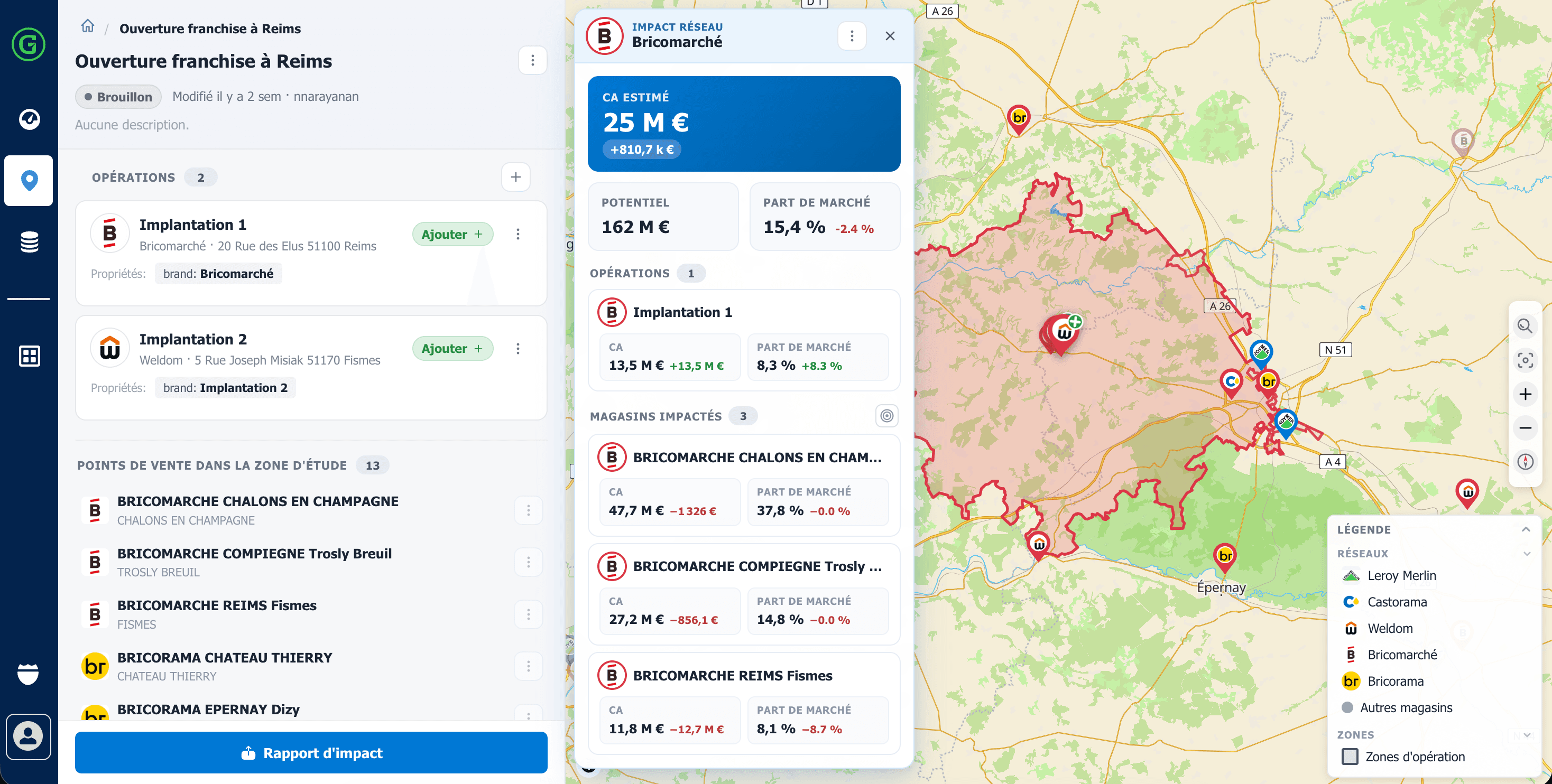Zoom out on the map
This screenshot has width=1552, height=784.
click(1525, 428)
